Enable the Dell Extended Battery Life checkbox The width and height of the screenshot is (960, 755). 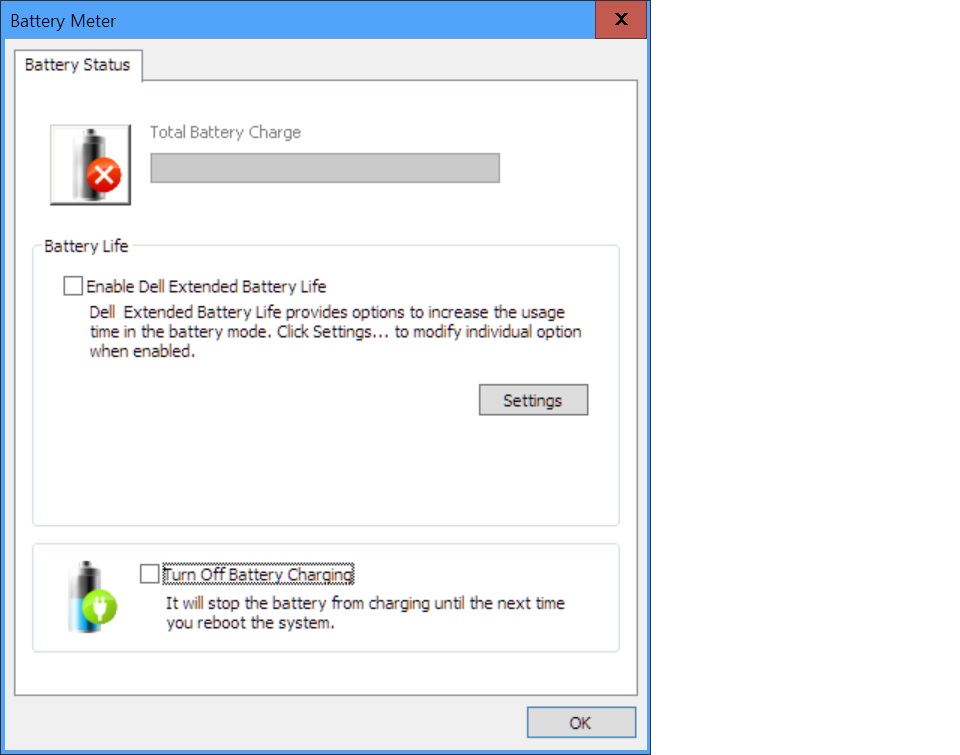(73, 286)
